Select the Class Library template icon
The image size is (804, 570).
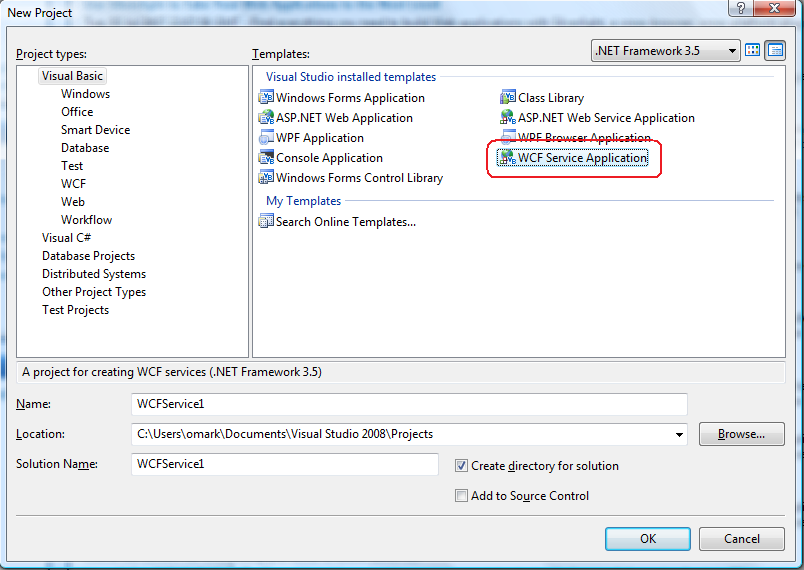coord(508,98)
